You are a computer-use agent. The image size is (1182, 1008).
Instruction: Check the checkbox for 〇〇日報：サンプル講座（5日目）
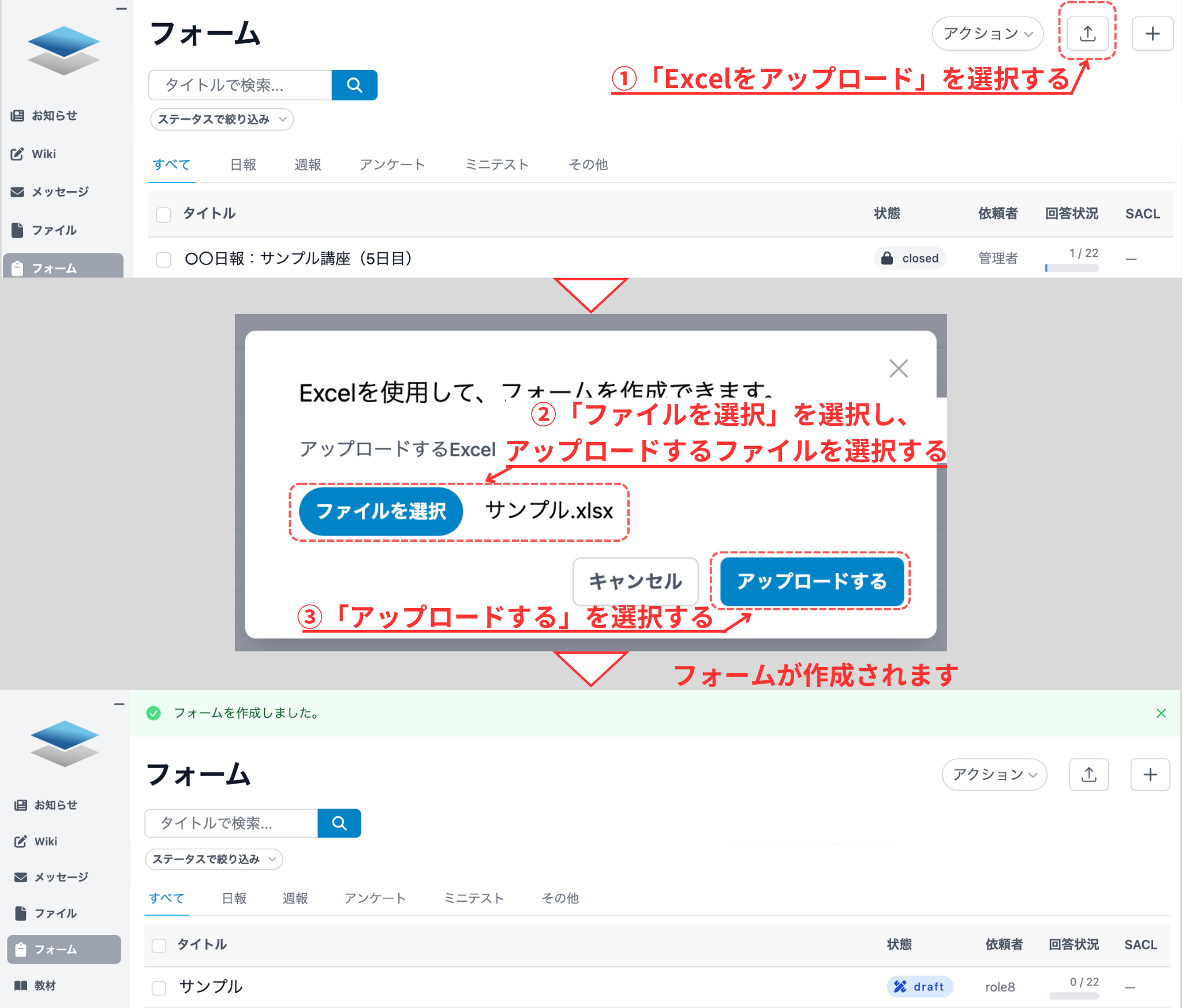(x=163, y=259)
